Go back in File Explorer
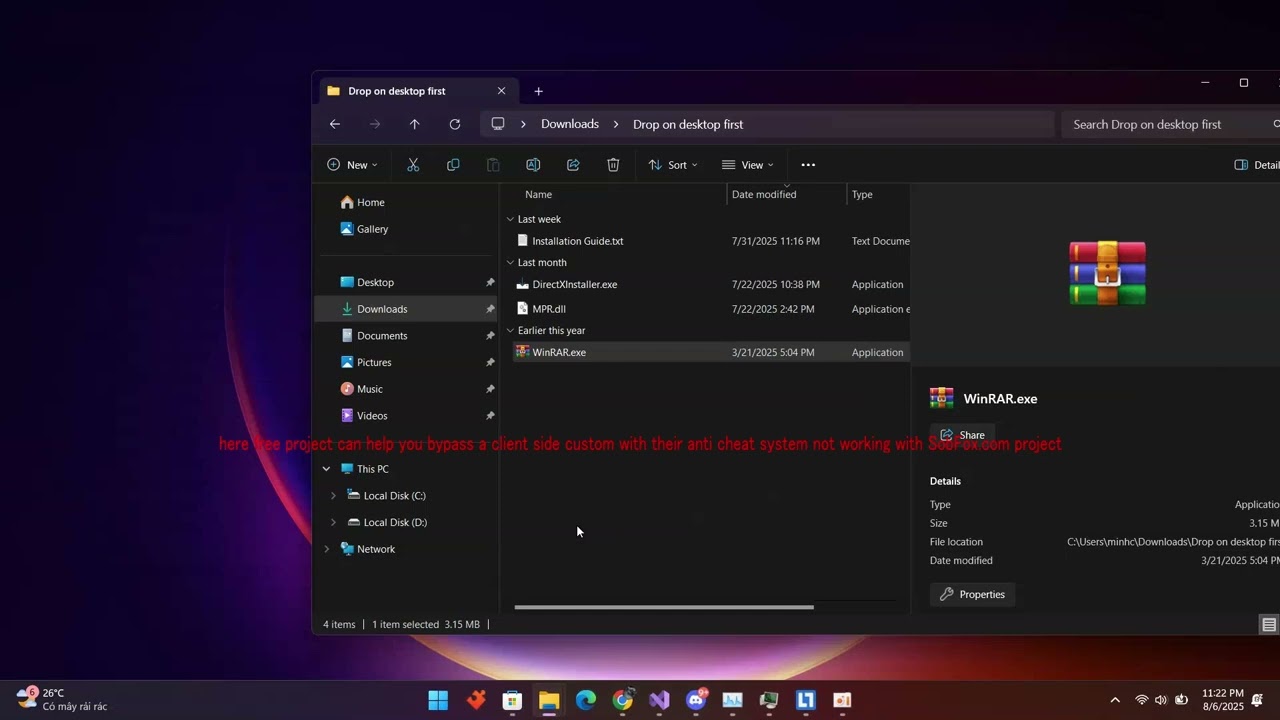The image size is (1280, 720). tap(335, 124)
